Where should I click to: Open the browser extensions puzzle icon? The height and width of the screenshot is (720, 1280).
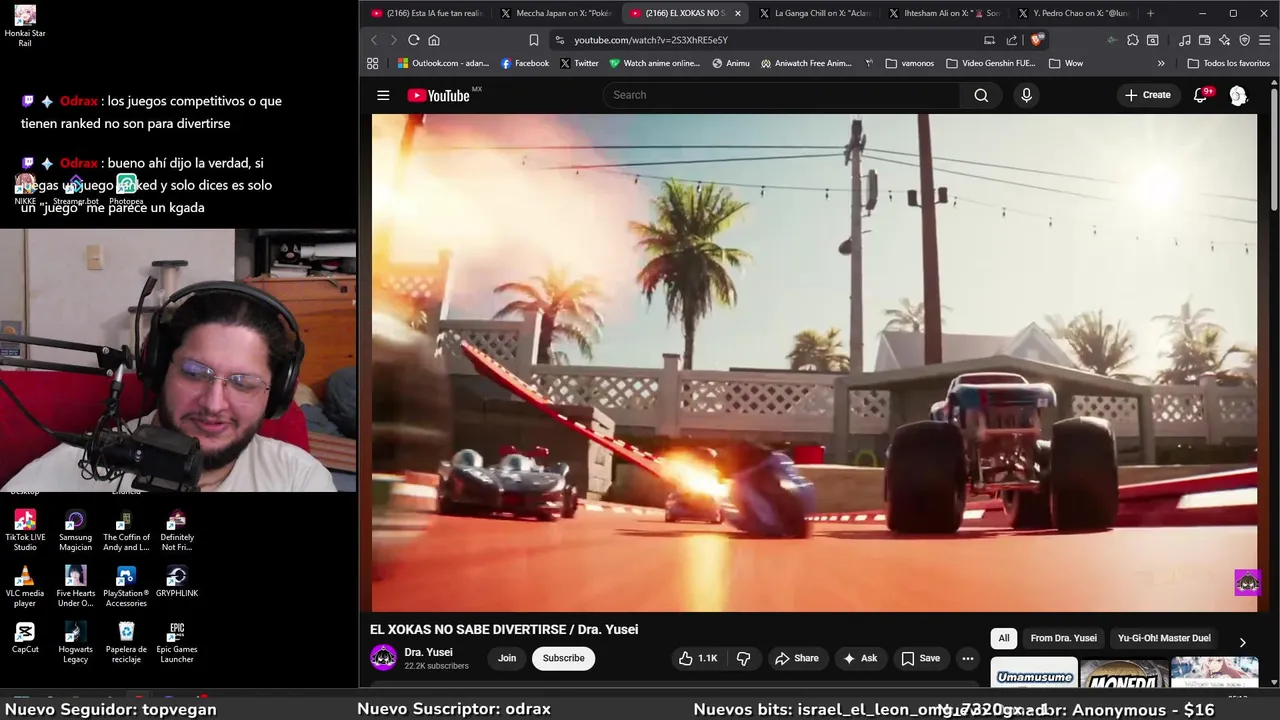click(x=1132, y=40)
